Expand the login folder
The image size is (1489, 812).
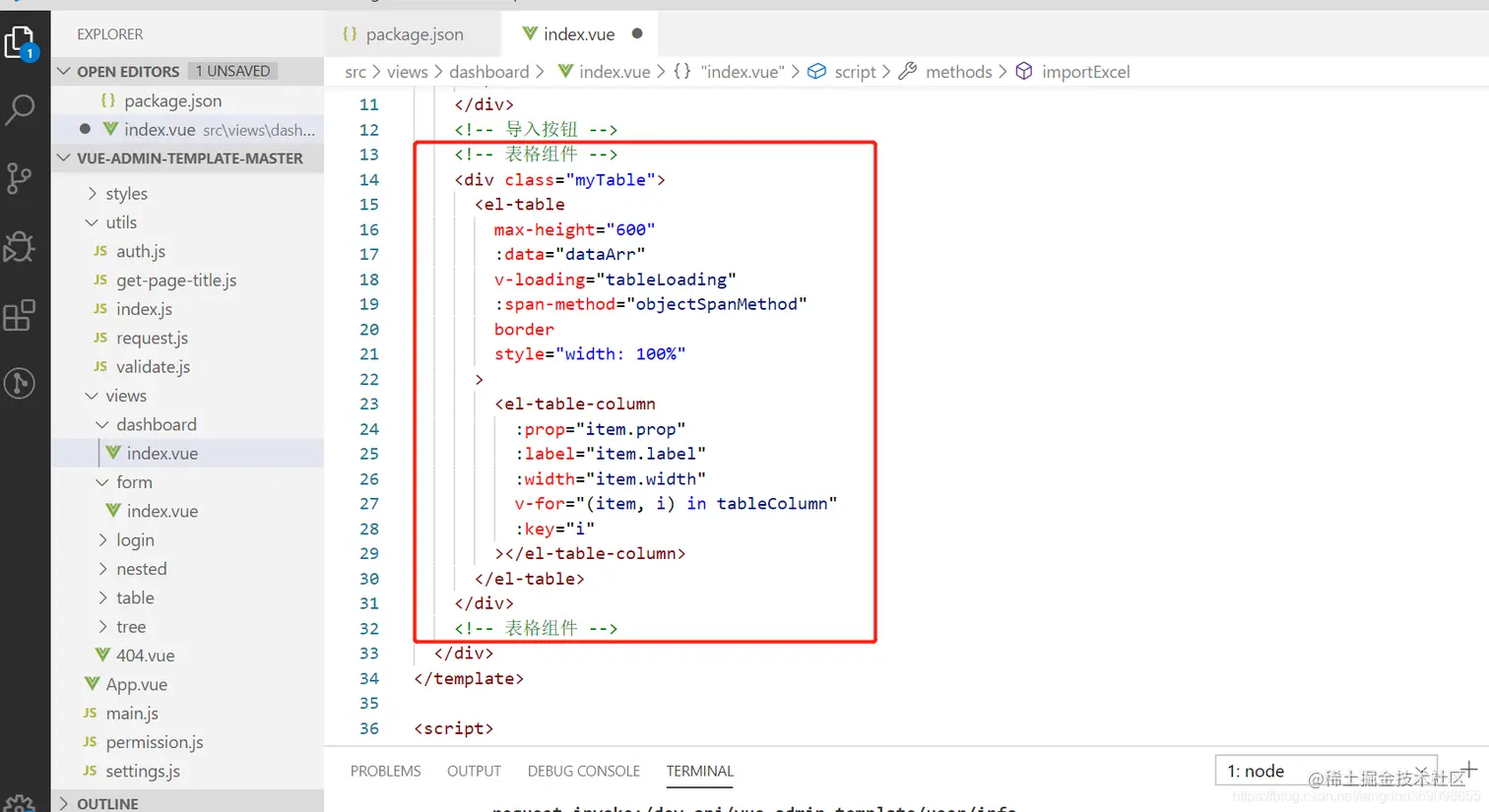(x=103, y=540)
